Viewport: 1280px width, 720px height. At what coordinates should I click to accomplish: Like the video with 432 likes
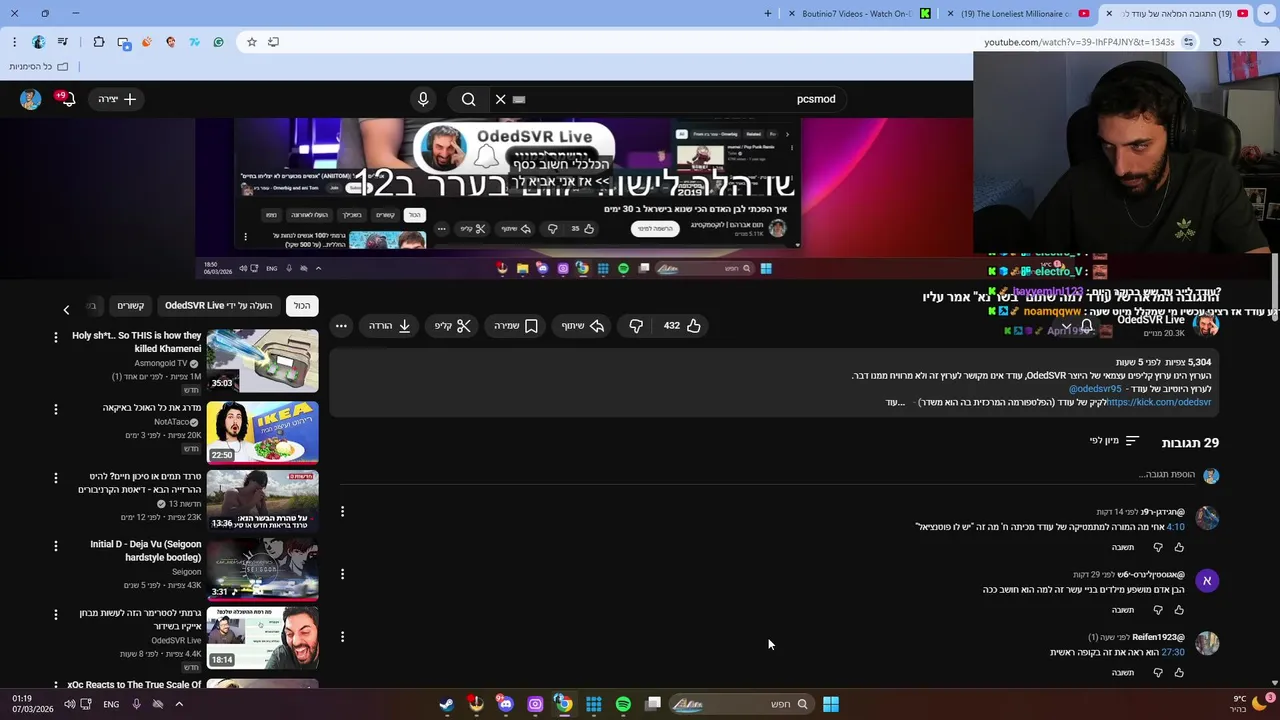pyautogui.click(x=682, y=326)
